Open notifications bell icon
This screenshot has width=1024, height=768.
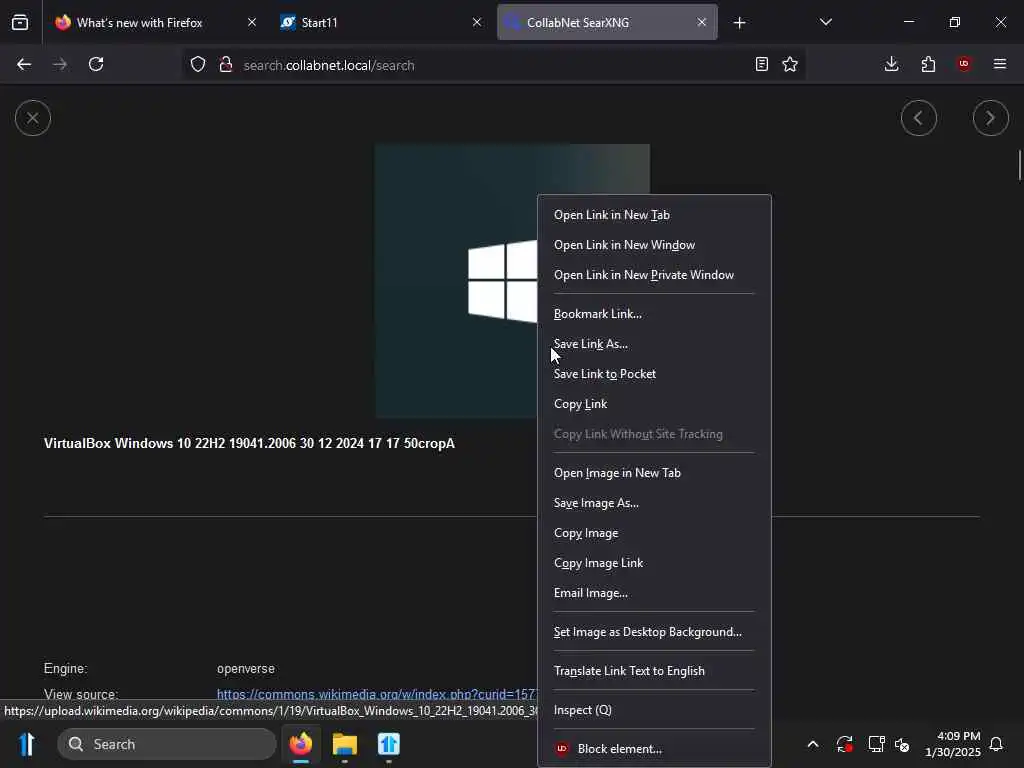point(997,744)
